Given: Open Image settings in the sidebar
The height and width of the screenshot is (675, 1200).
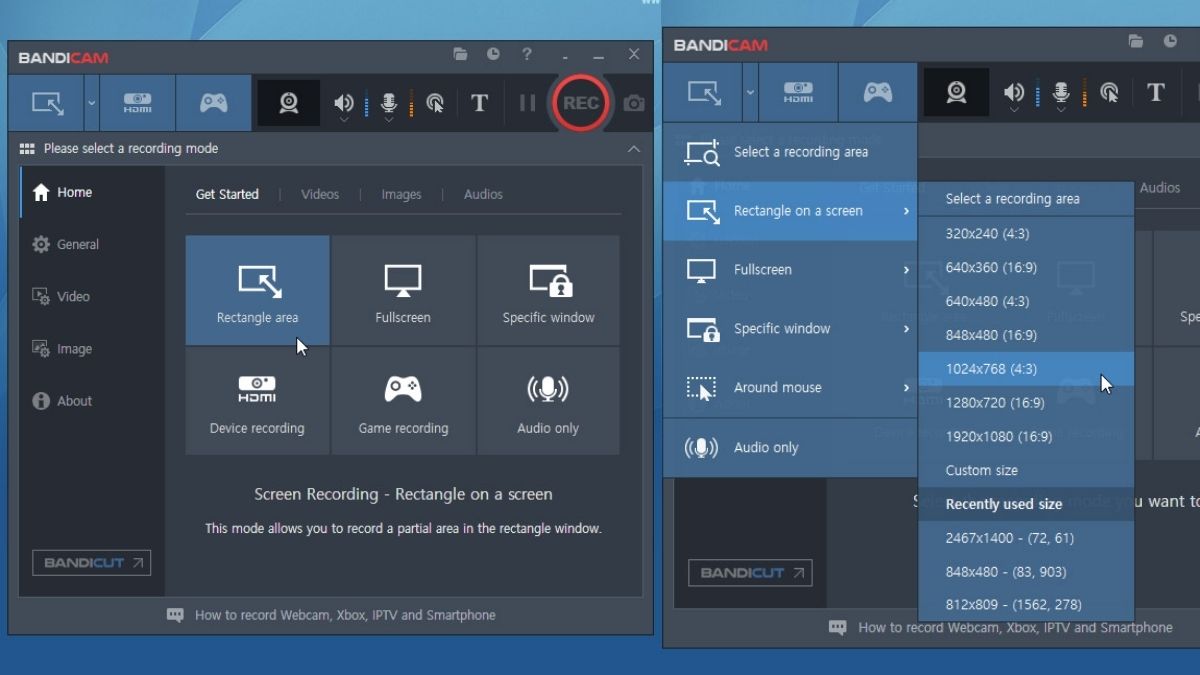Looking at the screenshot, I should [92, 349].
